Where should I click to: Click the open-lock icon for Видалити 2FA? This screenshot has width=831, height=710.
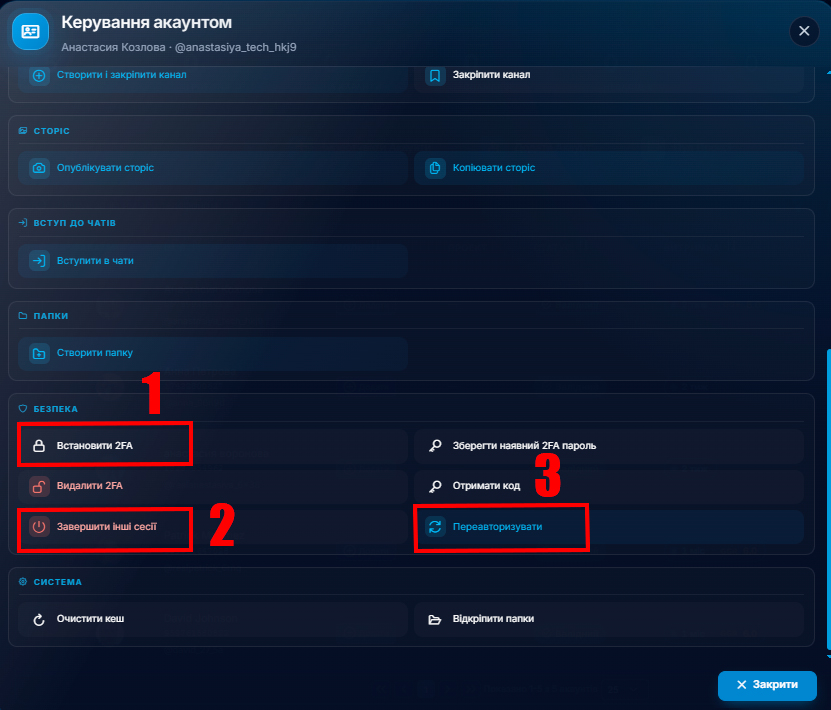(x=39, y=486)
